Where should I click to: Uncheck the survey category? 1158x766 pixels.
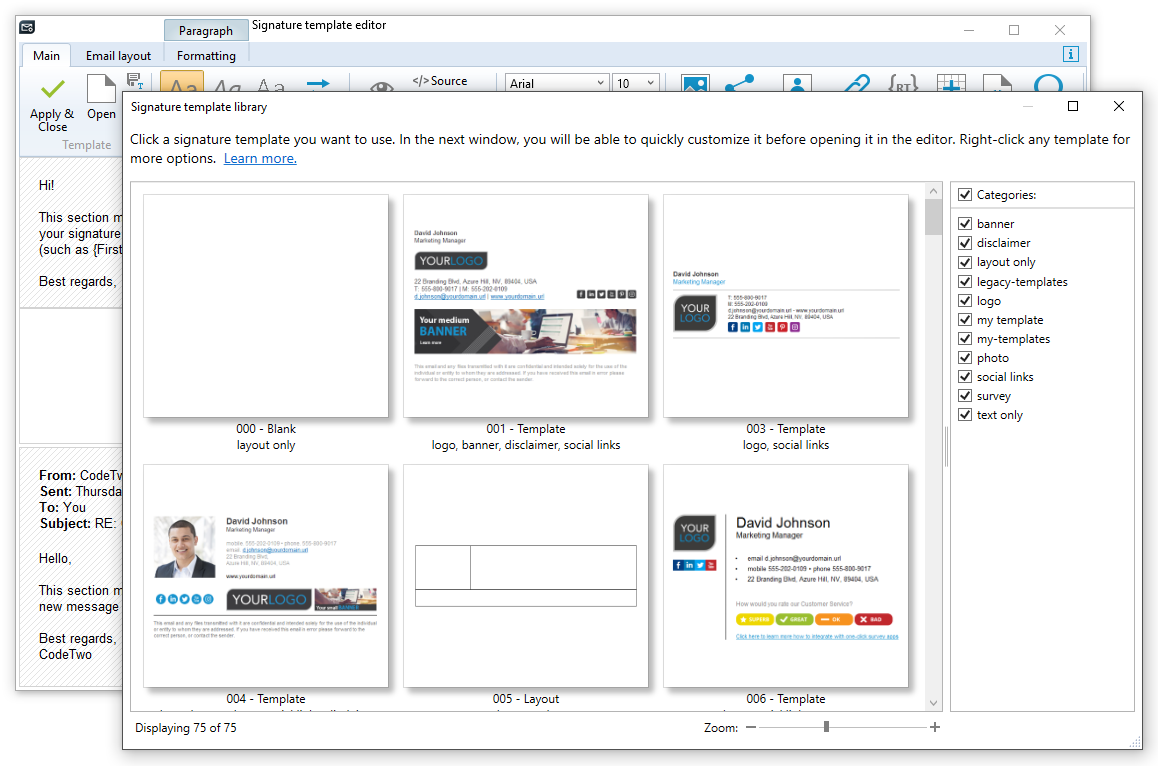click(965, 395)
